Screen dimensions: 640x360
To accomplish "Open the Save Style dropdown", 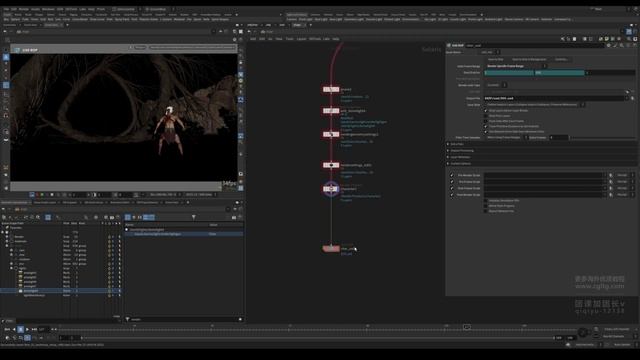I will tap(535, 104).
